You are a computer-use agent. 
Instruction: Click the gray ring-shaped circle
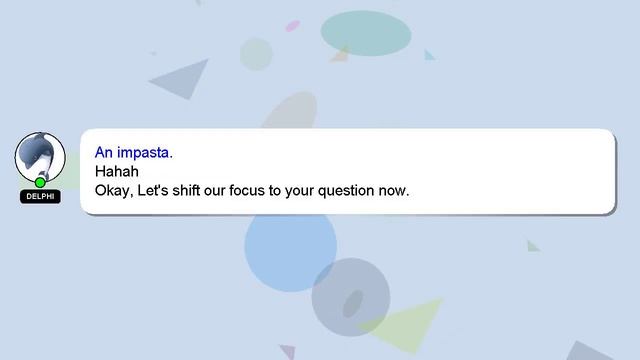pos(351,297)
